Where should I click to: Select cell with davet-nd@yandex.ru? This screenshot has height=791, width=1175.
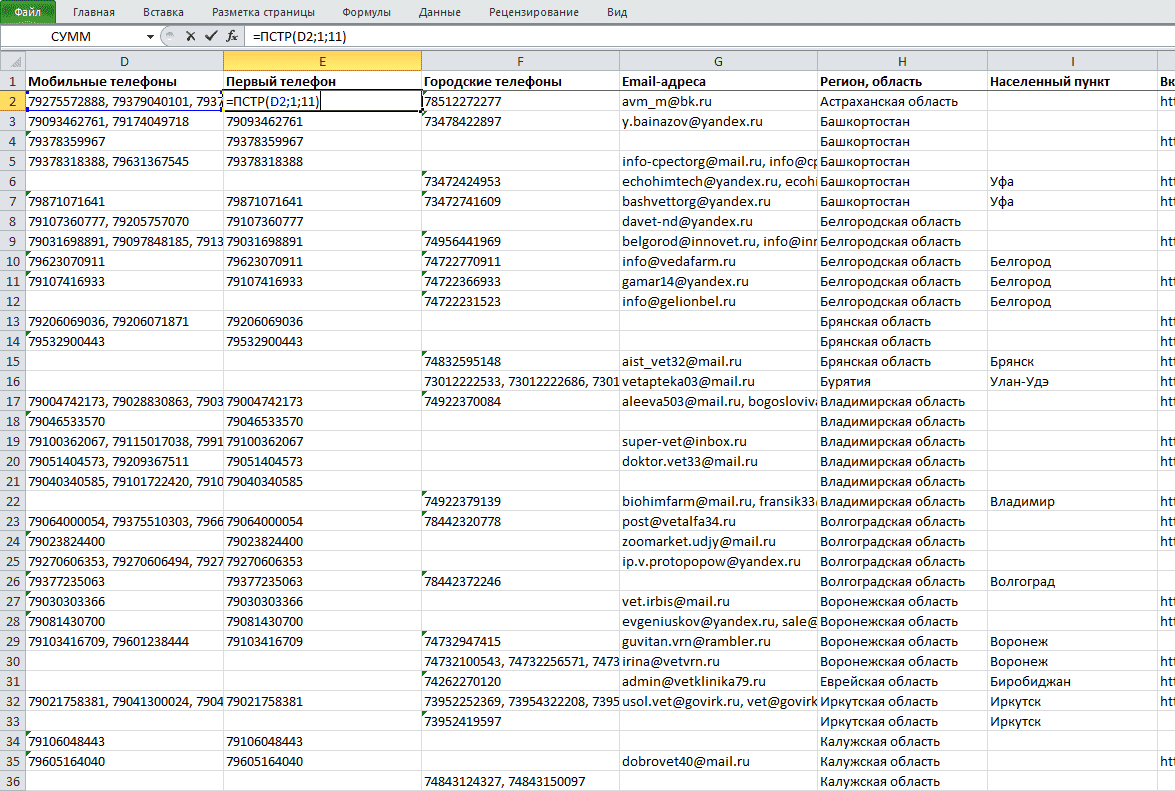click(x=718, y=221)
